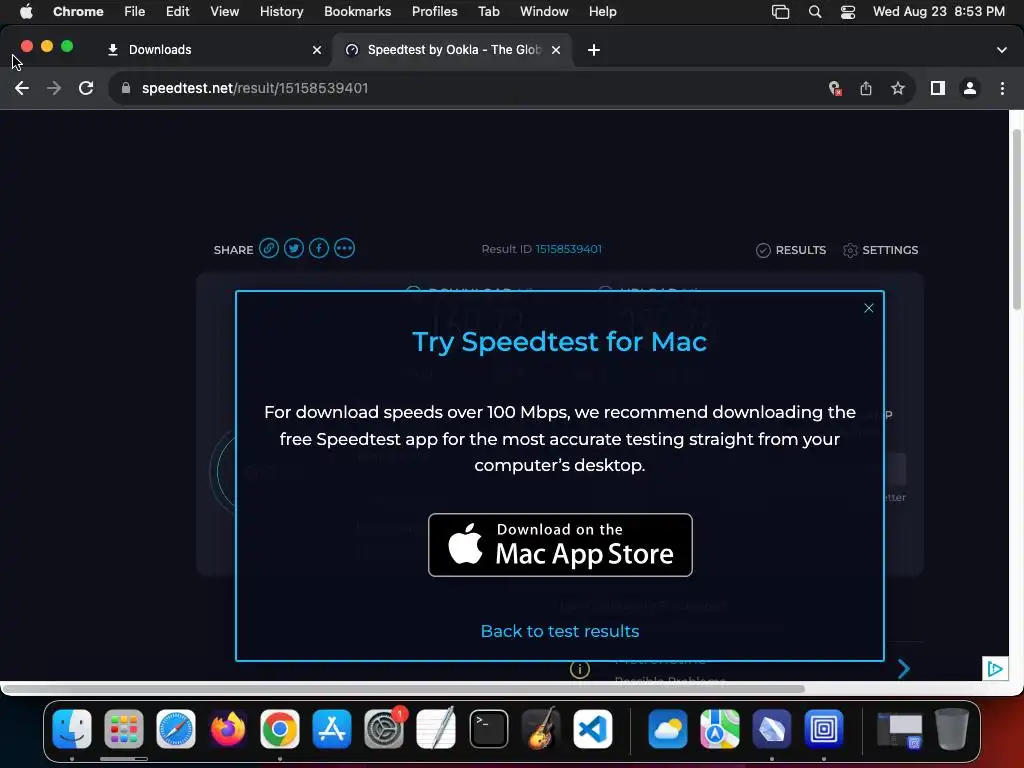
Task: Go back in browser history
Action: [22, 88]
